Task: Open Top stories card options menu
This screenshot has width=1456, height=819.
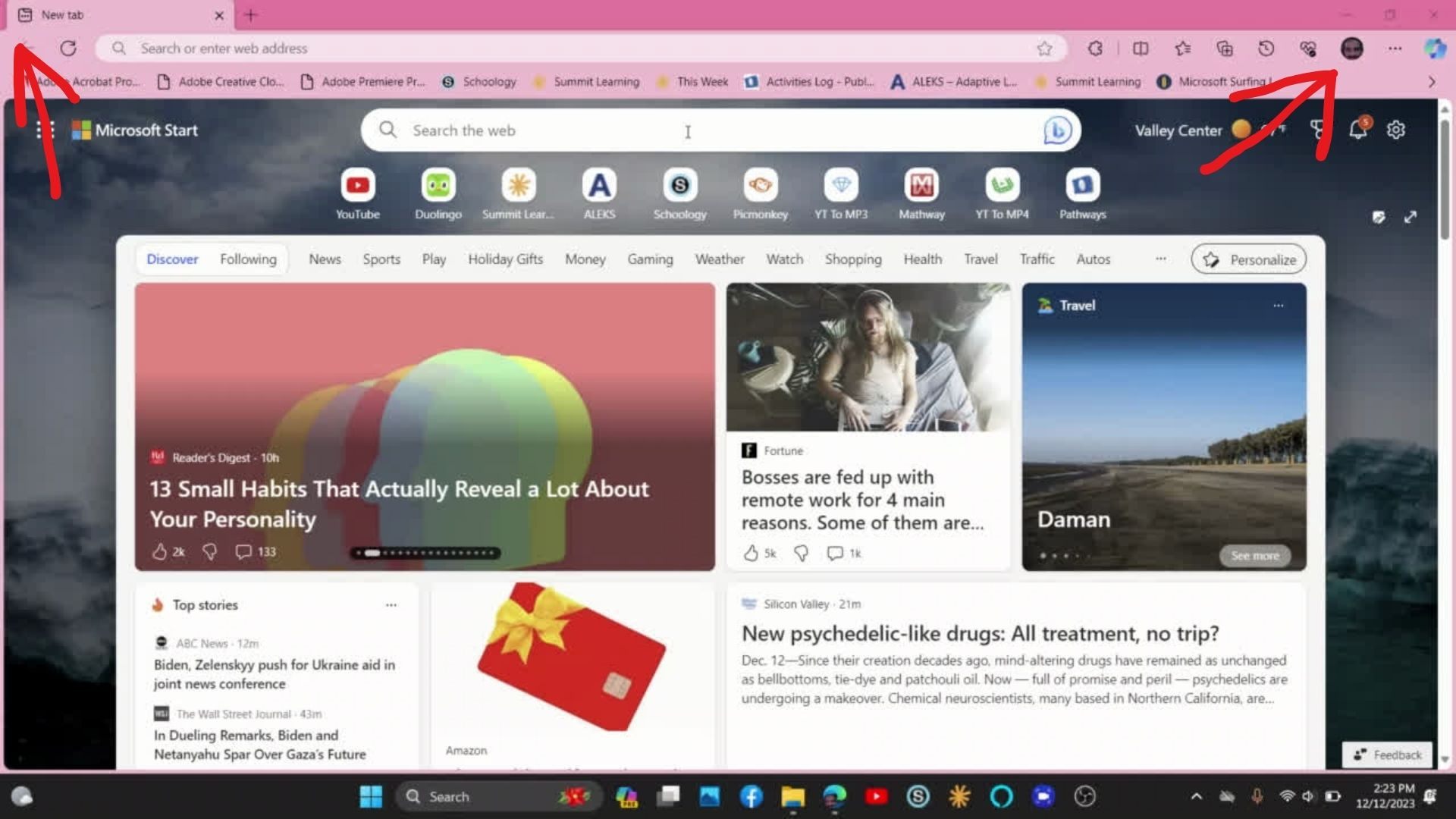Action: pos(391,605)
